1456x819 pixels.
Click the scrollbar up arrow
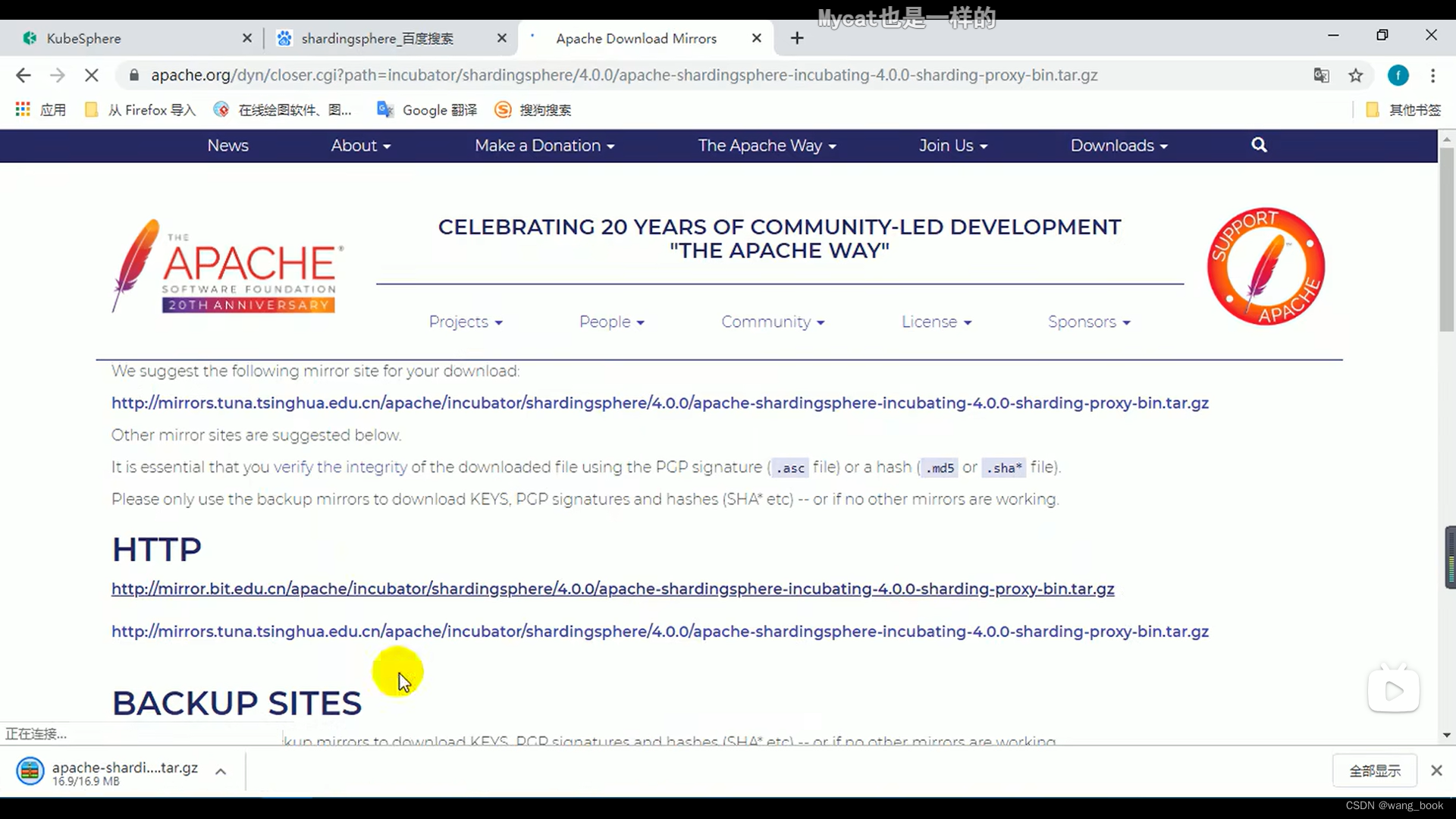coord(1447,140)
